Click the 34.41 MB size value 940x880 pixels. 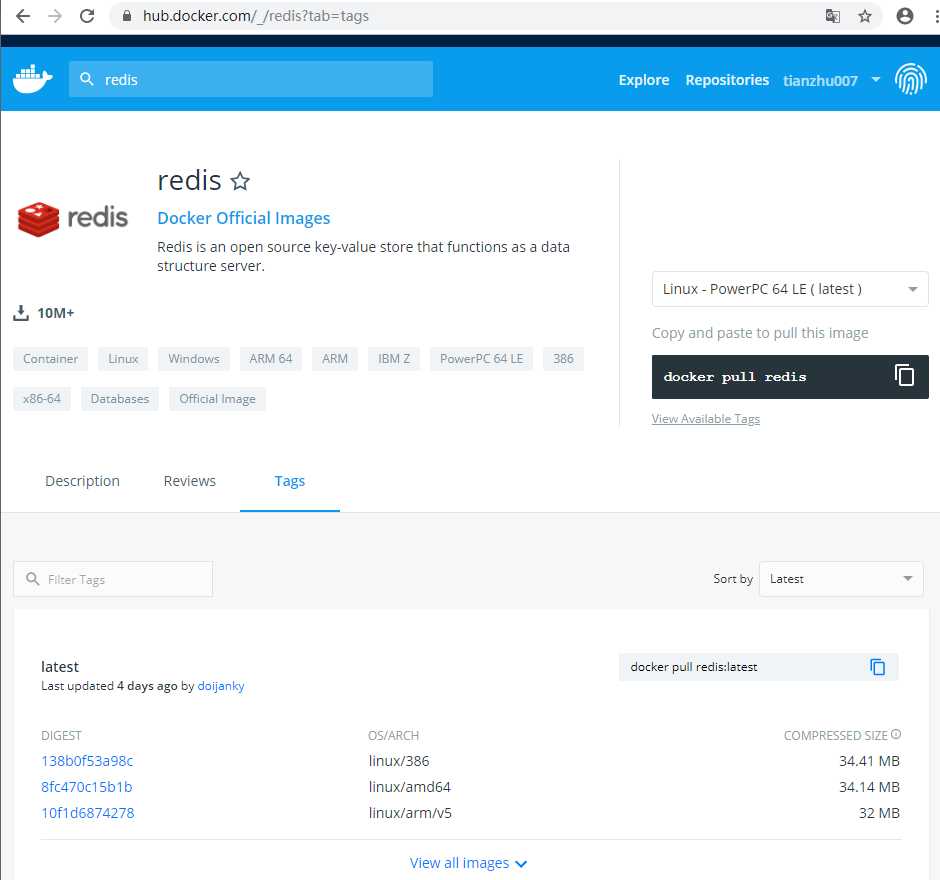click(869, 761)
